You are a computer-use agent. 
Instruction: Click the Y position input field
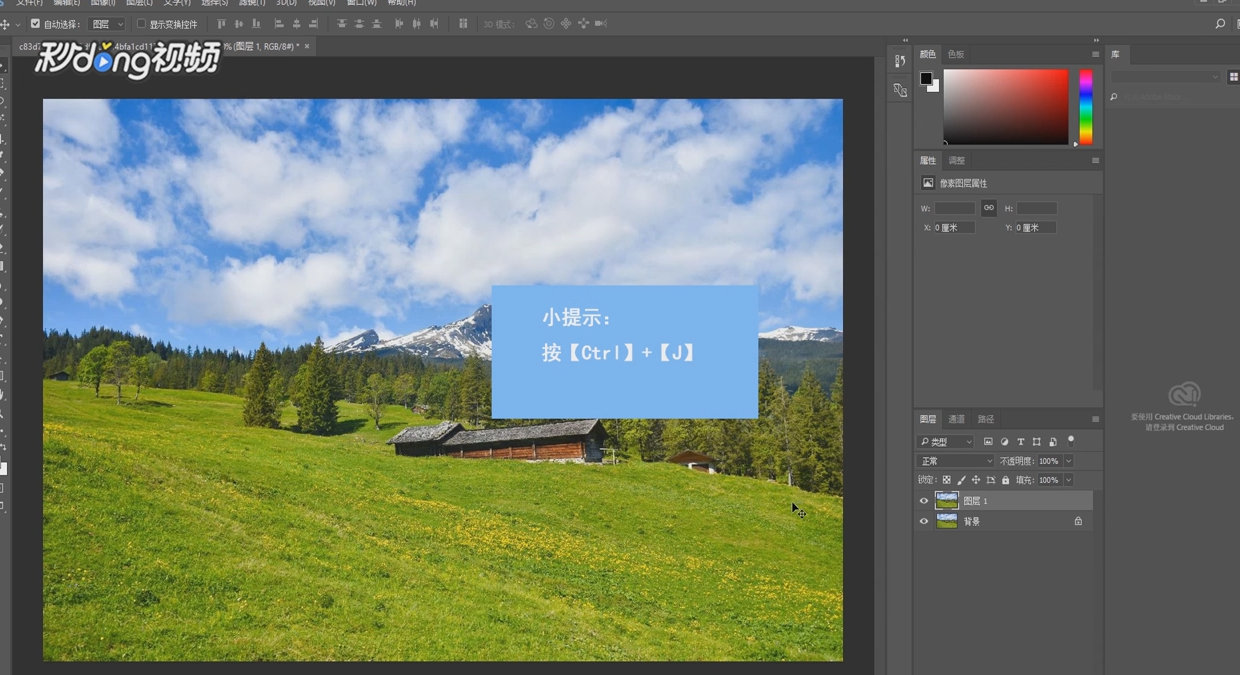click(1036, 227)
